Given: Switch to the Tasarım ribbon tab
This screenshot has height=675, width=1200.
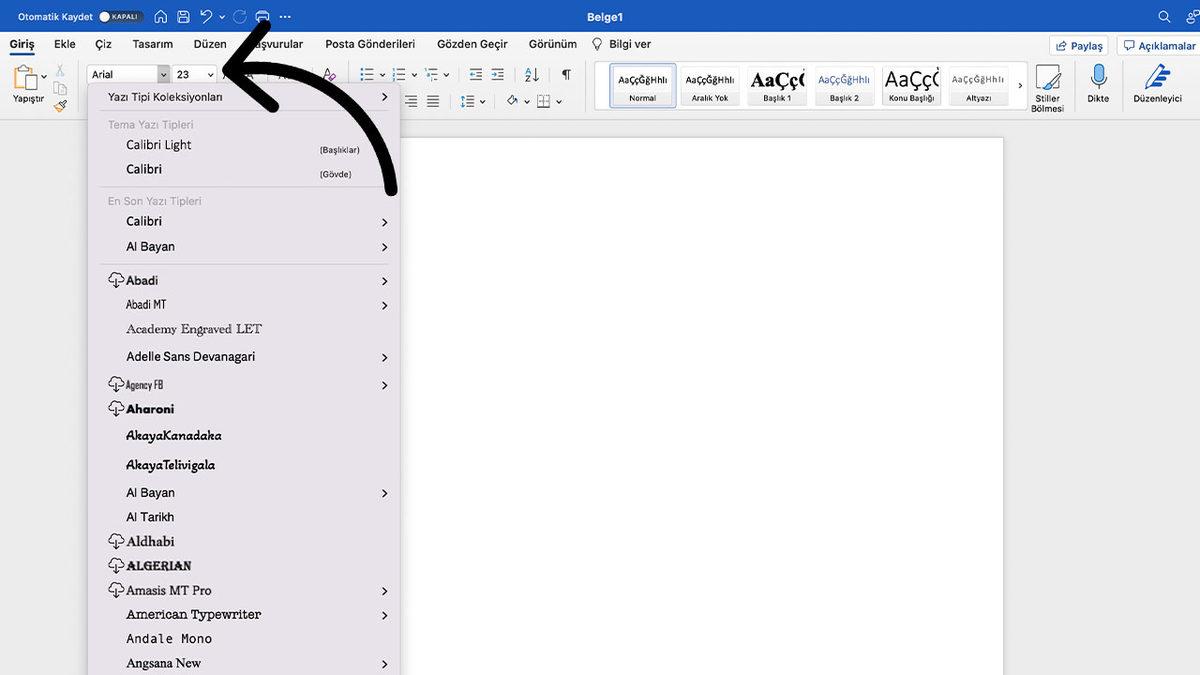Looking at the screenshot, I should pos(153,44).
